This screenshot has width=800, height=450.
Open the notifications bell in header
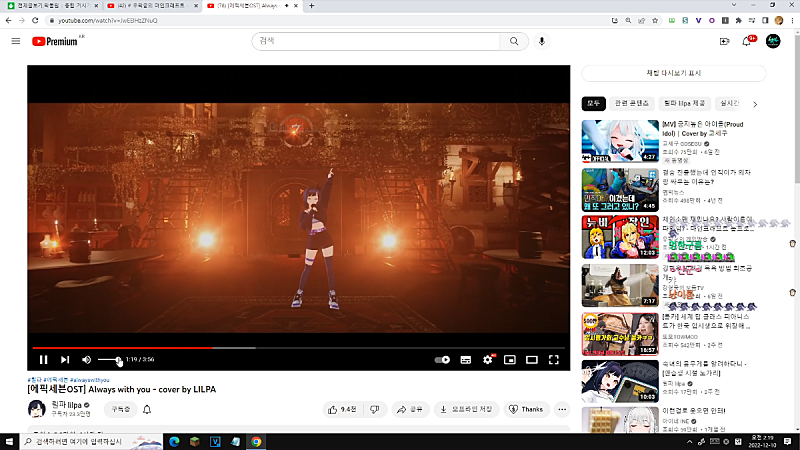[x=747, y=41]
